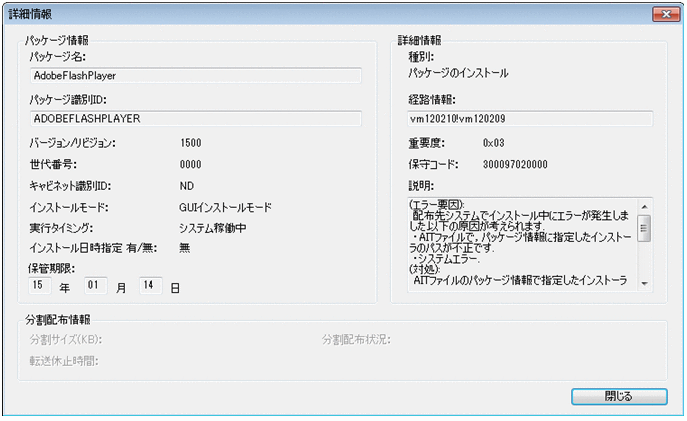Click the 重要度 value 0x03
The width and height of the screenshot is (687, 421).
(494, 143)
